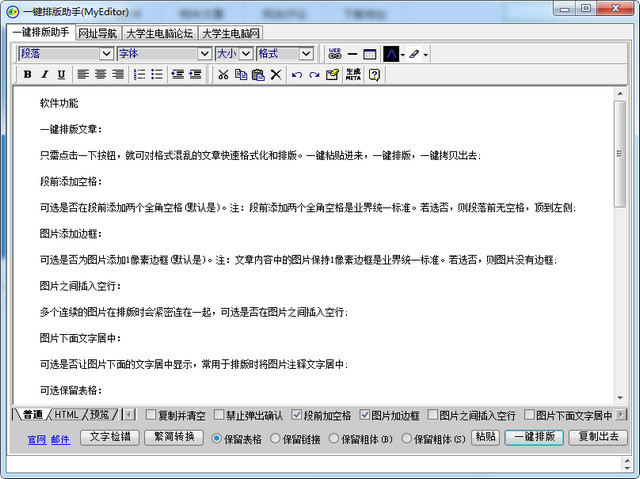Click the editor scroll up arrow
This screenshot has height=479, width=640.
pos(620,93)
